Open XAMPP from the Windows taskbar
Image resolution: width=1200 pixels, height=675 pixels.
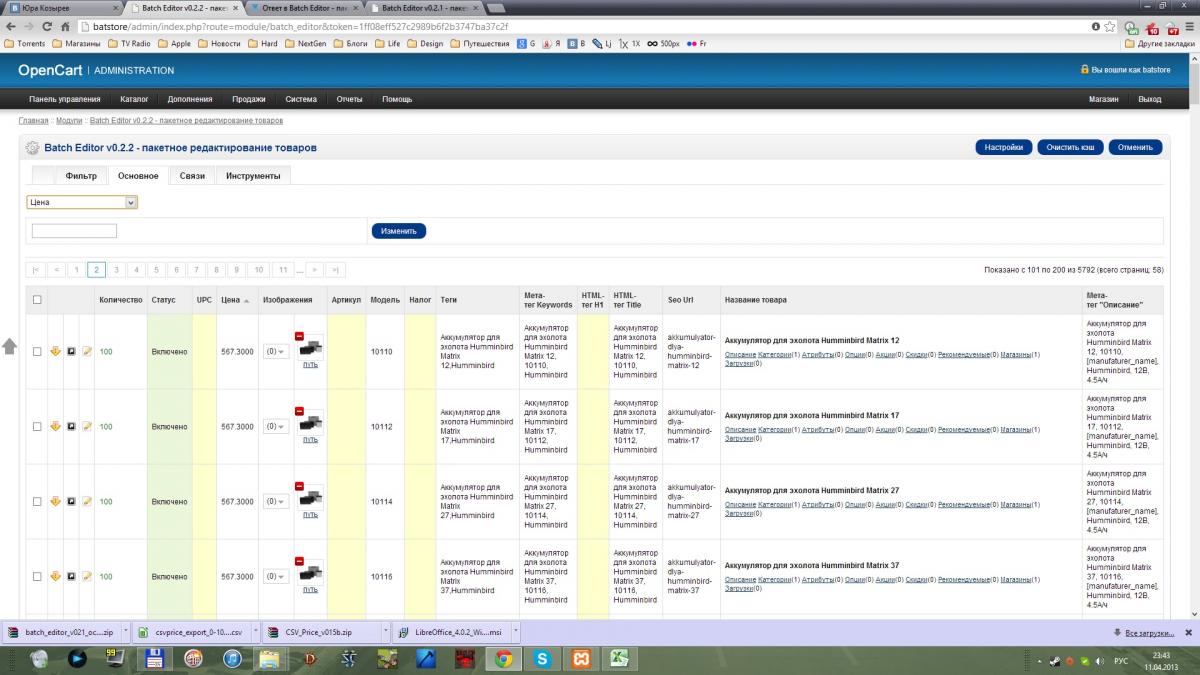pos(581,658)
